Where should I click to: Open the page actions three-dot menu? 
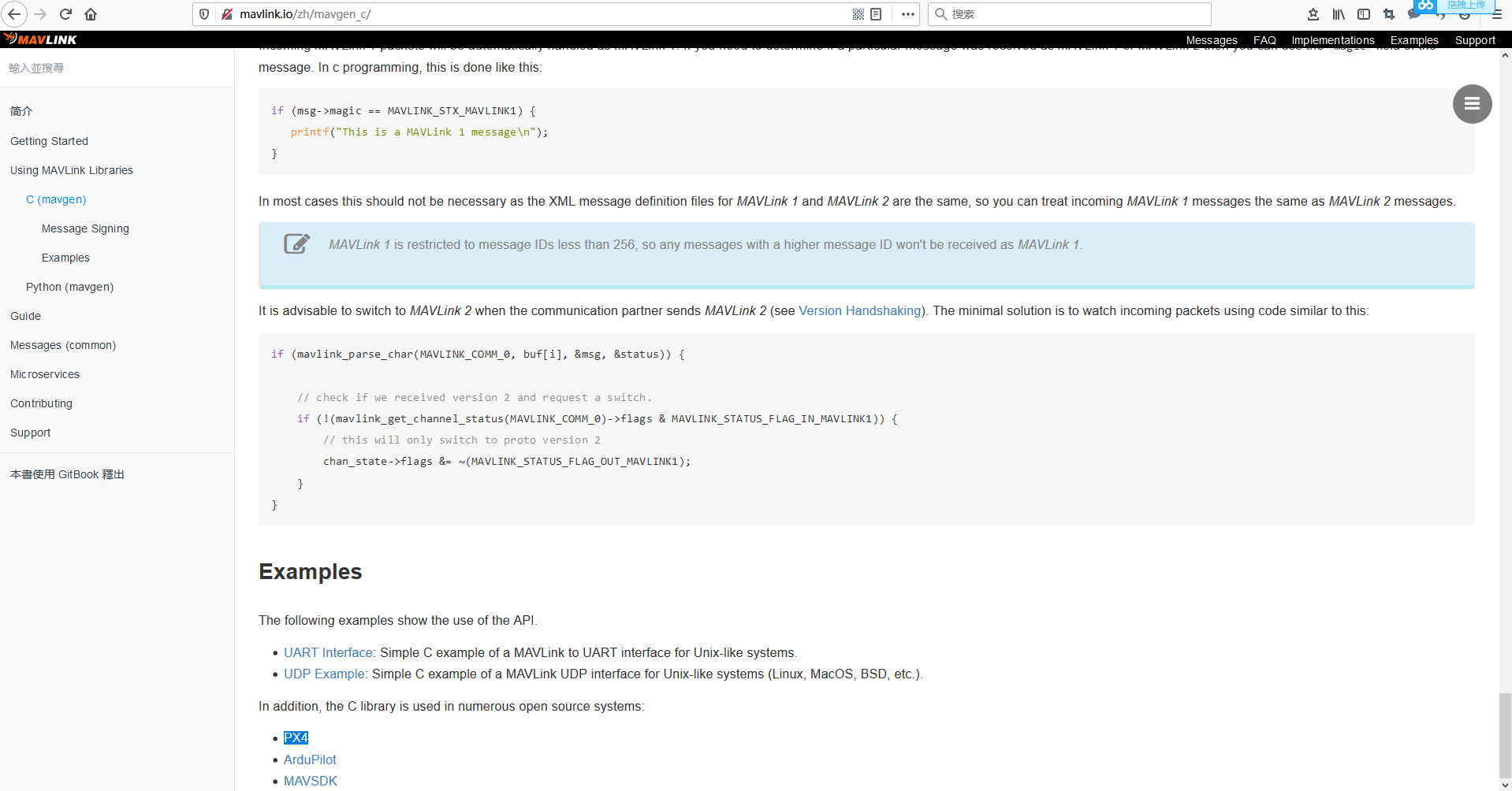[x=907, y=14]
